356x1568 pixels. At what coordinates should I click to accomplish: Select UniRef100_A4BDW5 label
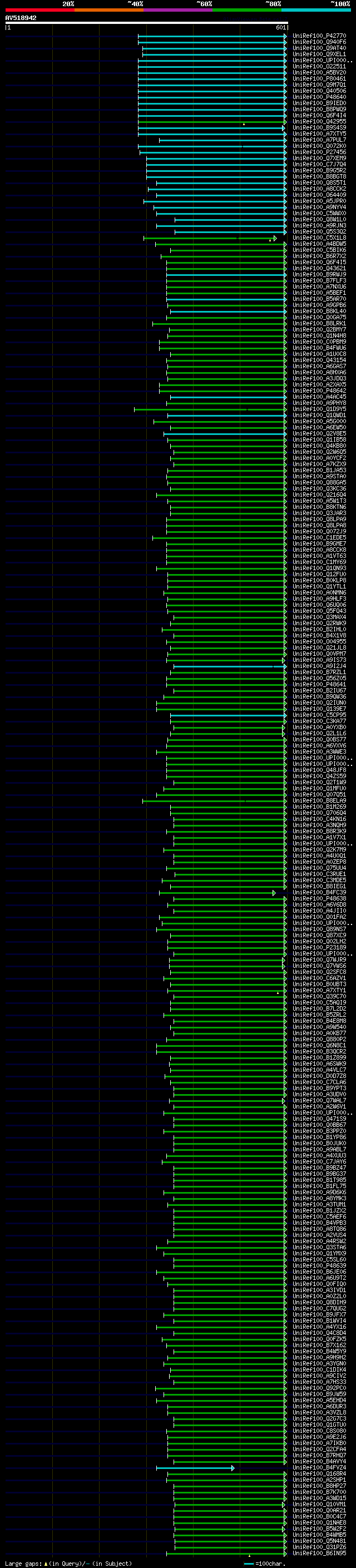click(x=319, y=244)
